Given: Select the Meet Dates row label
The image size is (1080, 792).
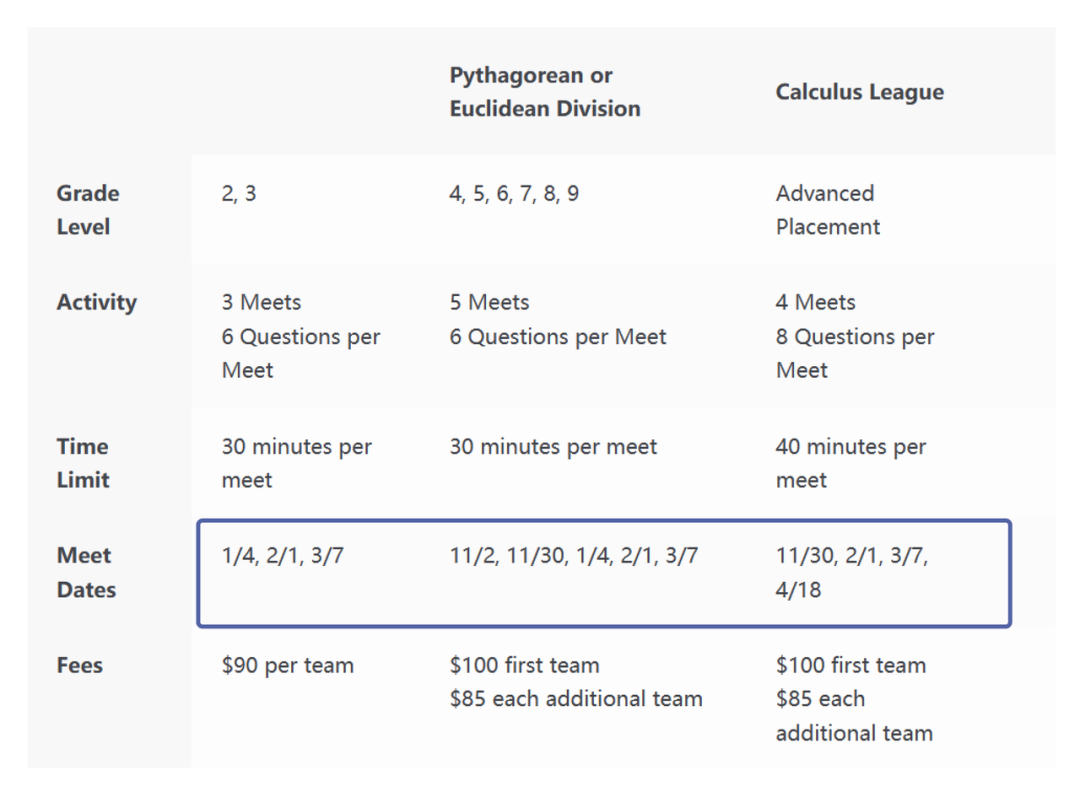Looking at the screenshot, I should click(86, 572).
